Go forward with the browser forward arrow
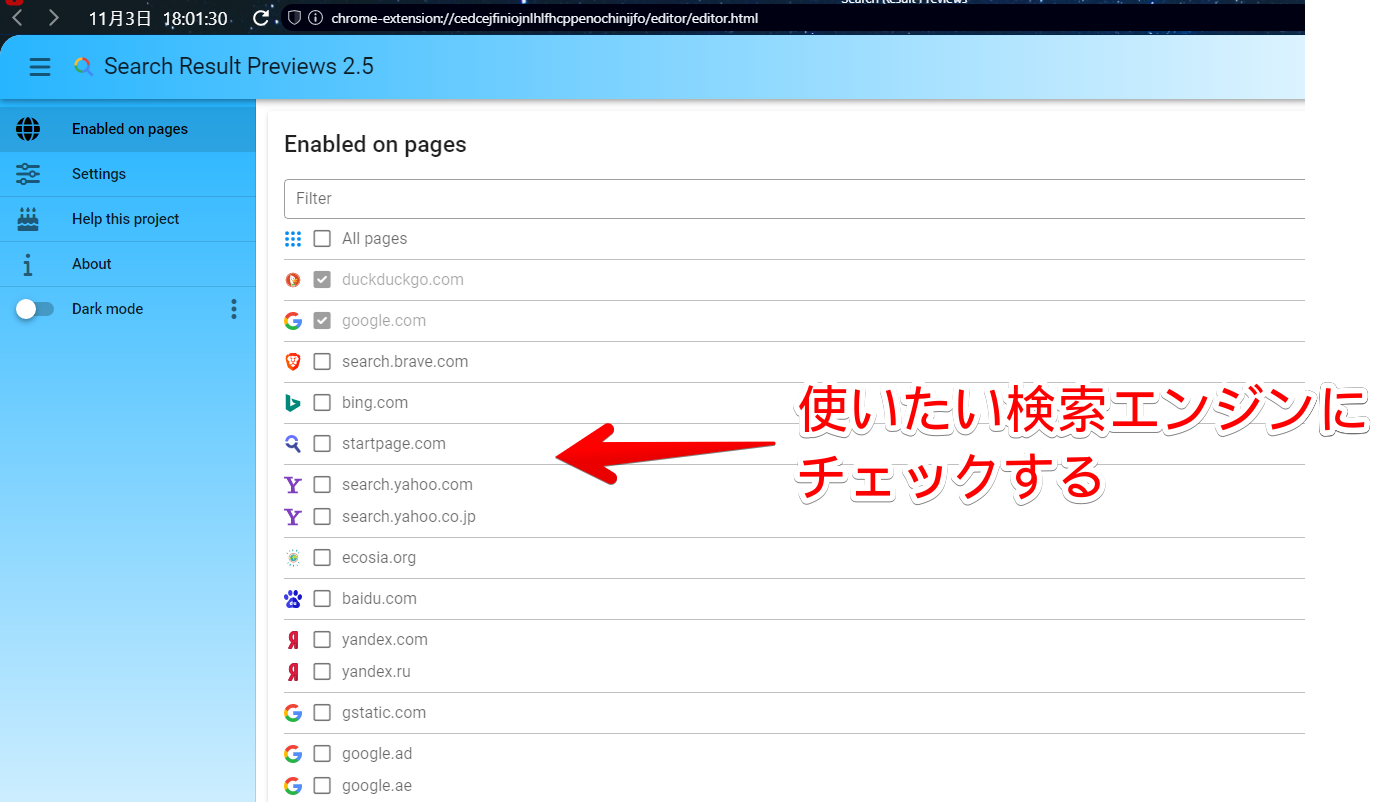 [54, 18]
